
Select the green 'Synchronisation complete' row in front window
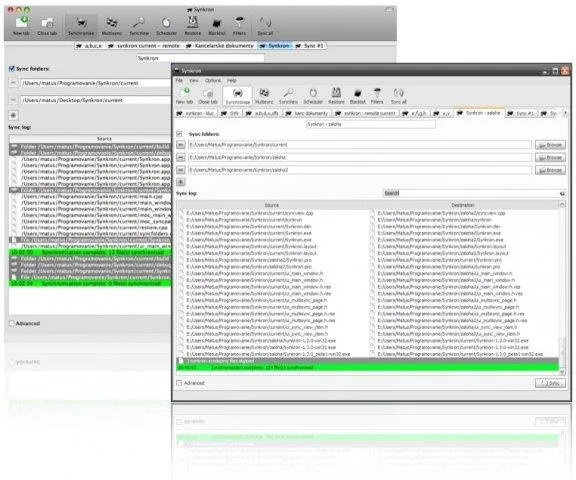click(367, 367)
